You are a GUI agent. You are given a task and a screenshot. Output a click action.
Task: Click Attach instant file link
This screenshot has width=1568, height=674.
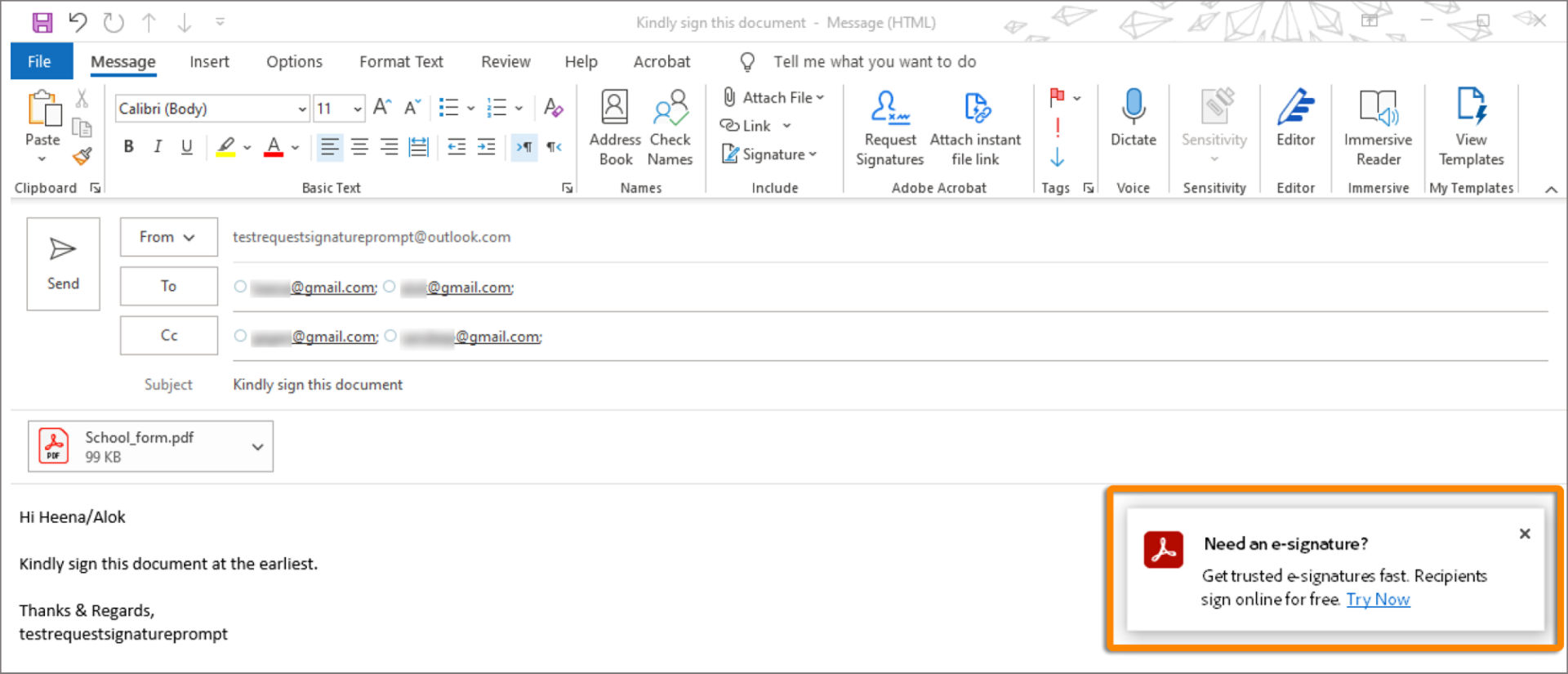(975, 127)
